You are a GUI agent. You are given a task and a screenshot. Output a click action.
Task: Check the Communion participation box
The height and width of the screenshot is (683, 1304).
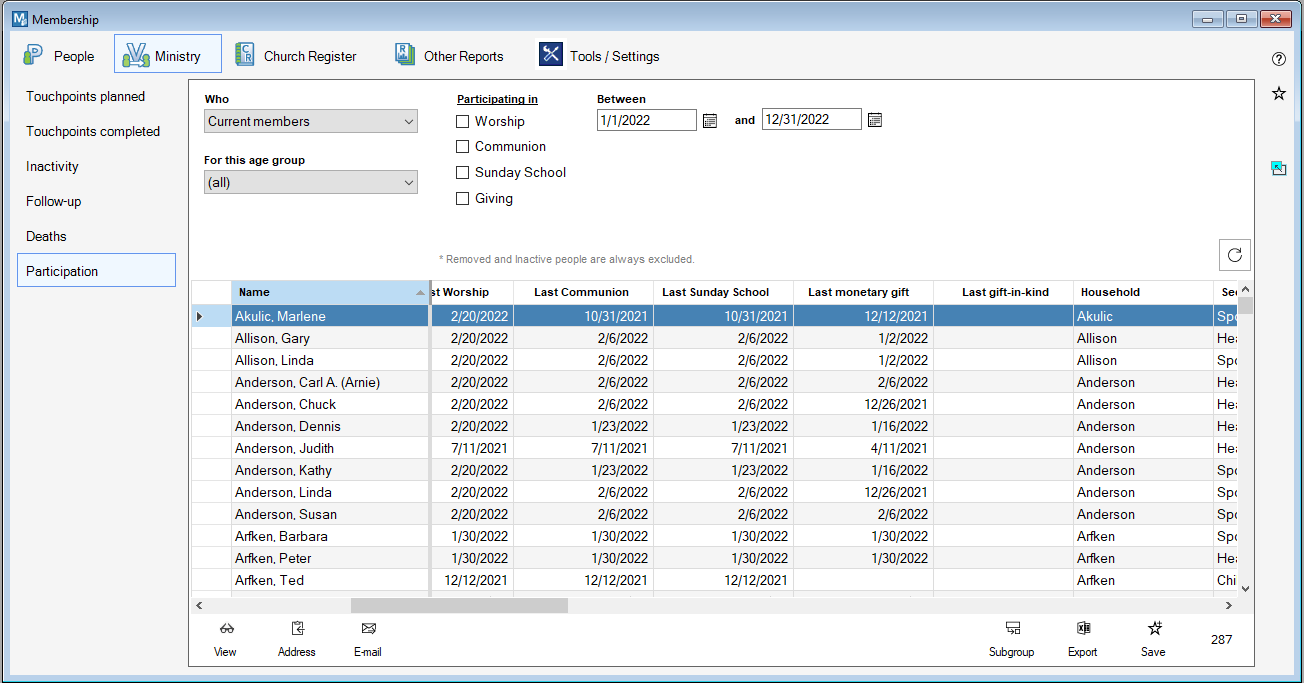click(463, 147)
